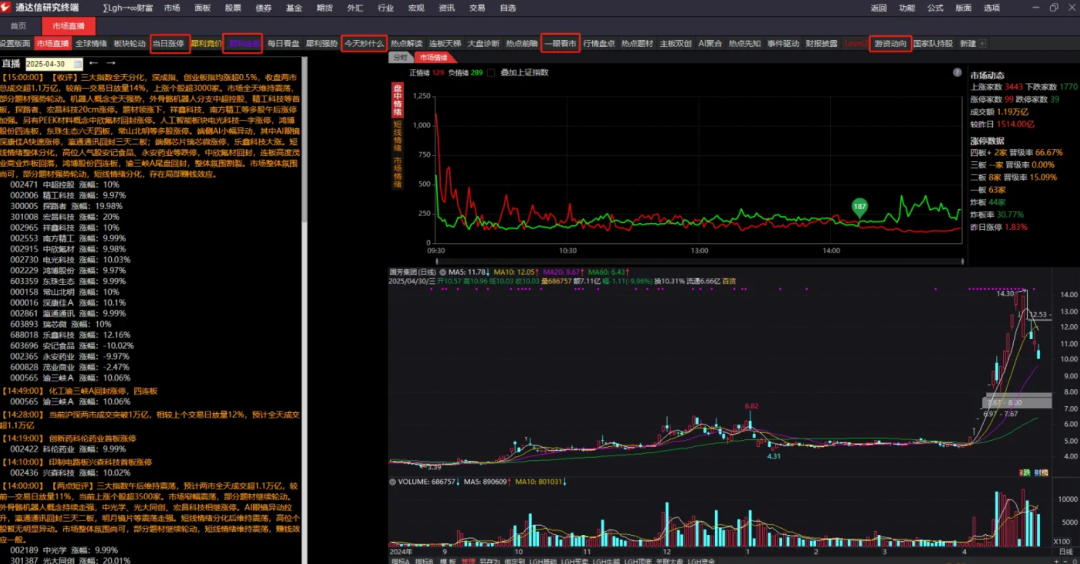1080x564 pixels.
Task: Switch to the 首页 tab
Action: [x=19, y=25]
